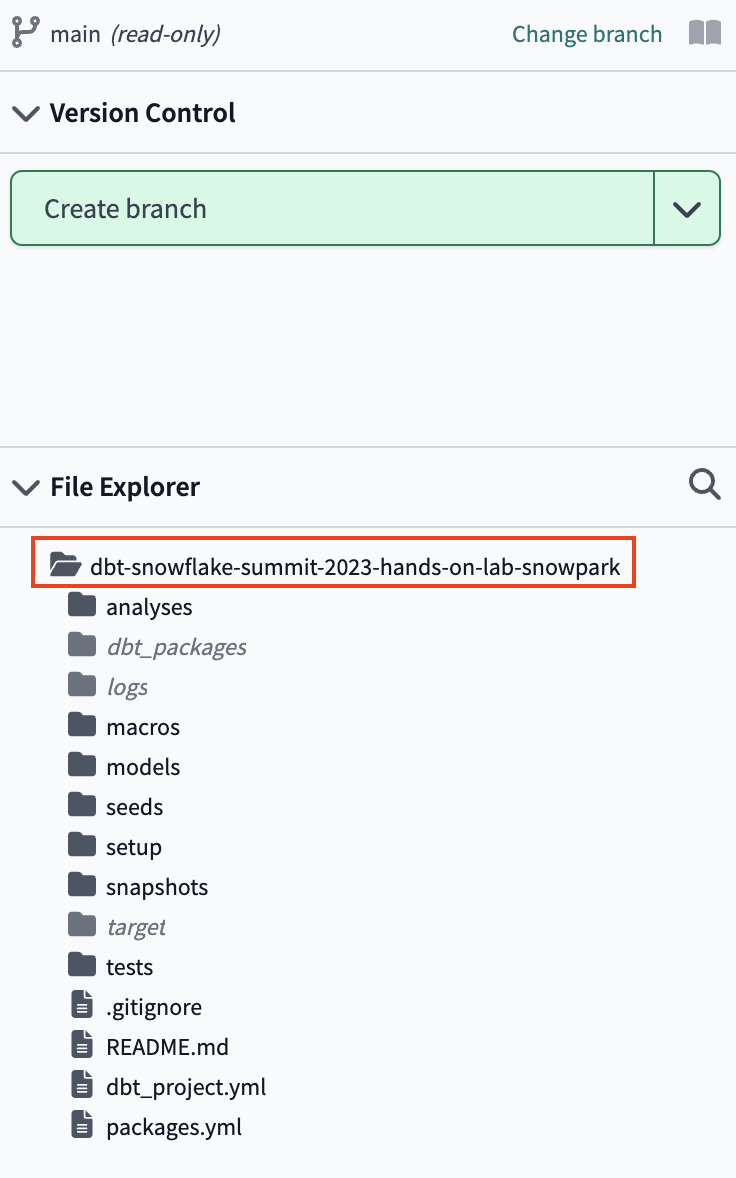Click the Change branch link
Image resolution: width=736 pixels, height=1178 pixels.
pyautogui.click(x=587, y=34)
